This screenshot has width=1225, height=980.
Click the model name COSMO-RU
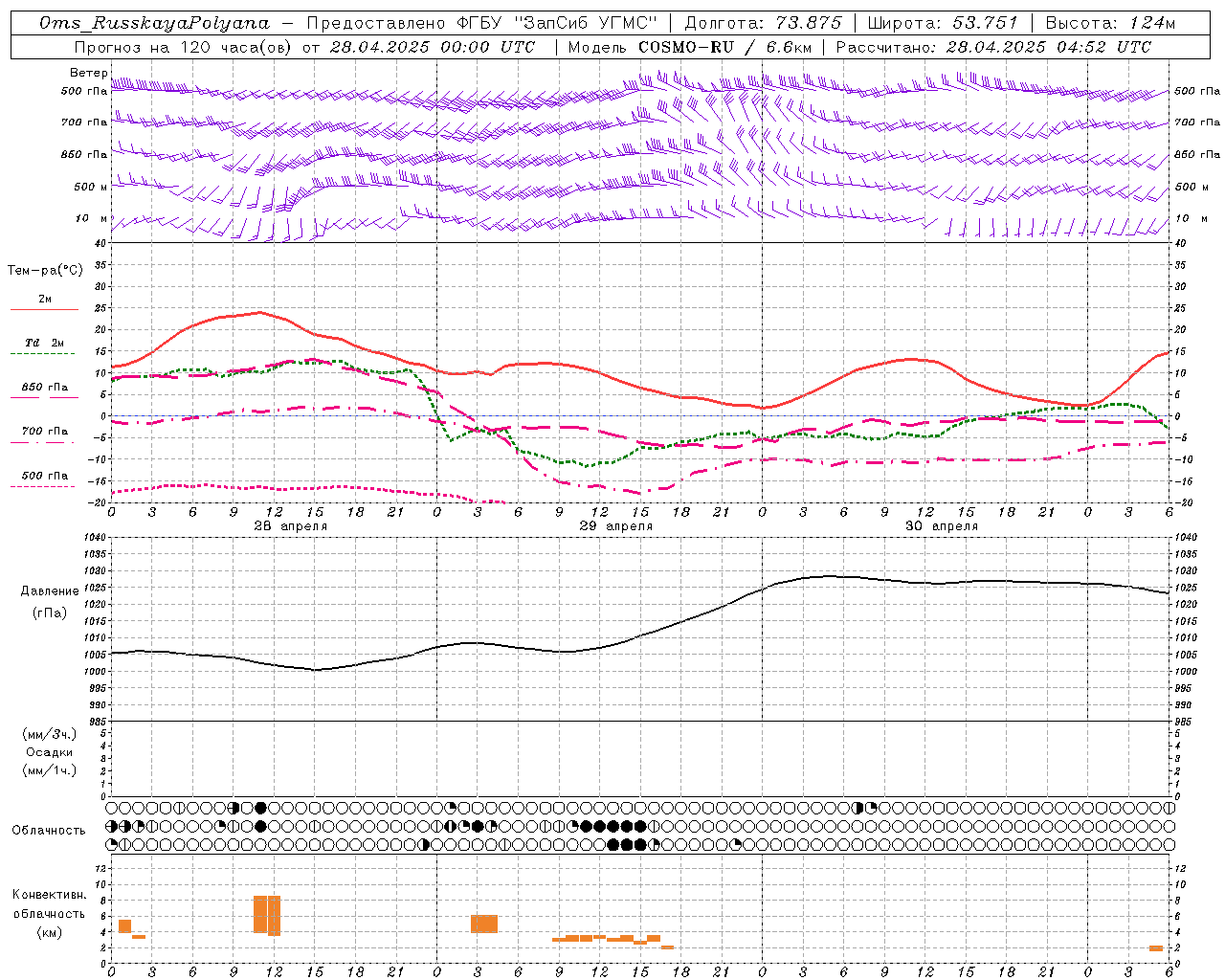click(685, 47)
